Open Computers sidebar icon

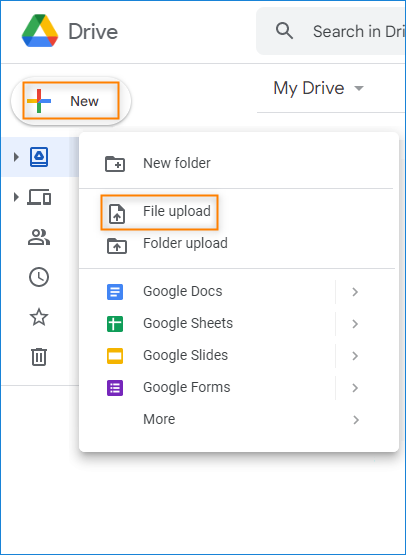tap(39, 197)
